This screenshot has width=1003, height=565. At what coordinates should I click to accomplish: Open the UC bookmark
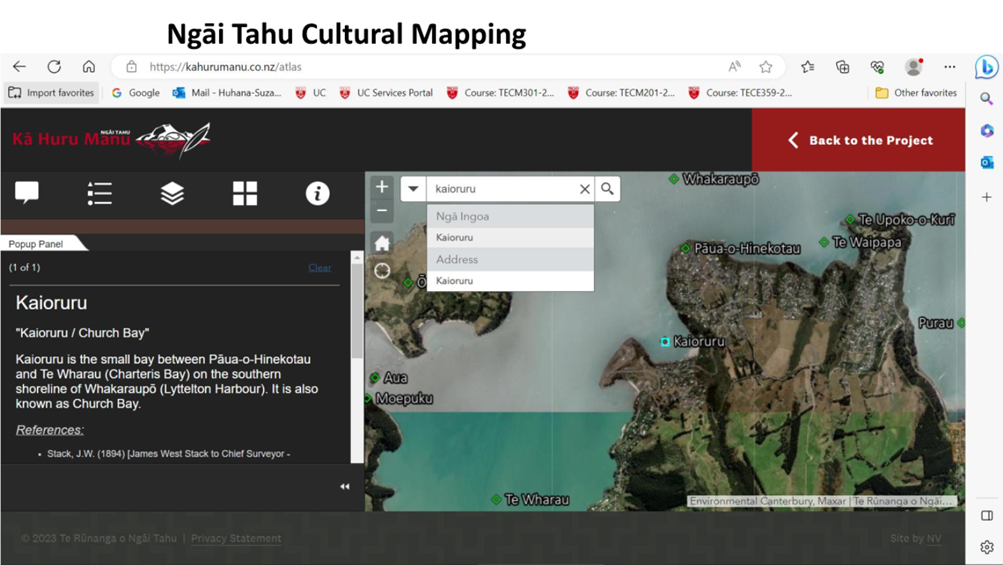311,93
